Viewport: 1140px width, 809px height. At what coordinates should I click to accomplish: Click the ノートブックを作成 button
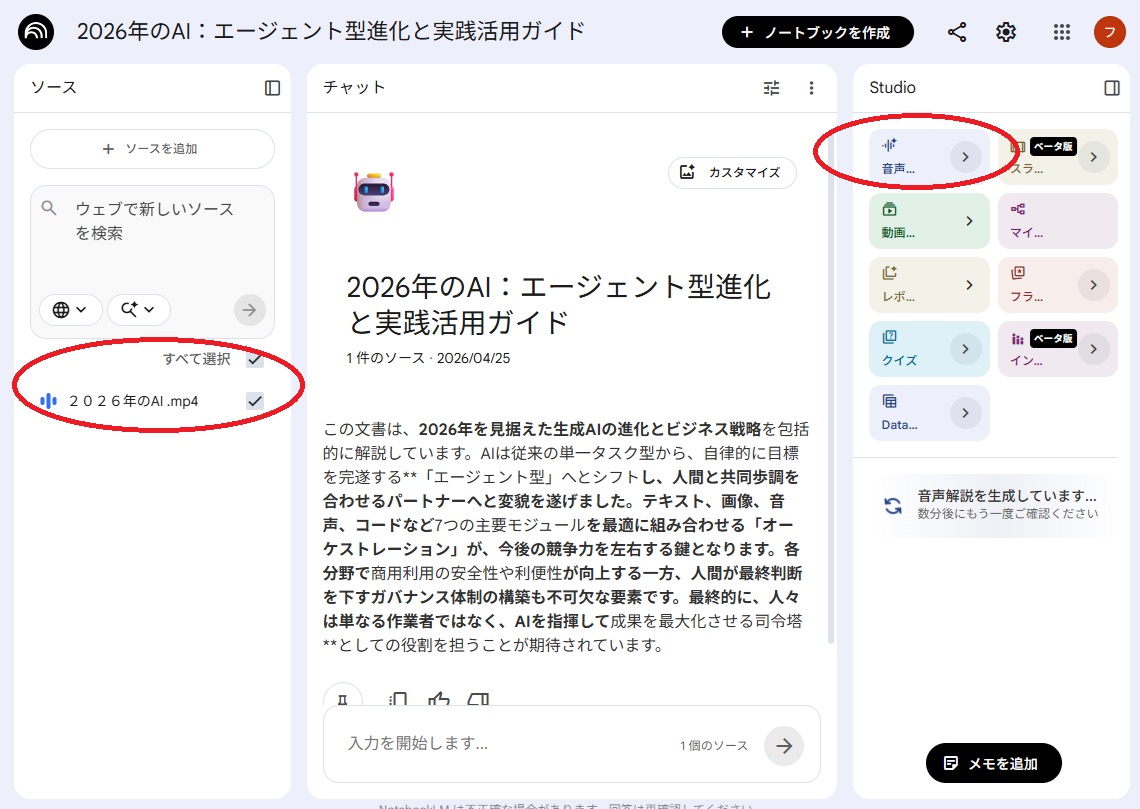point(817,32)
